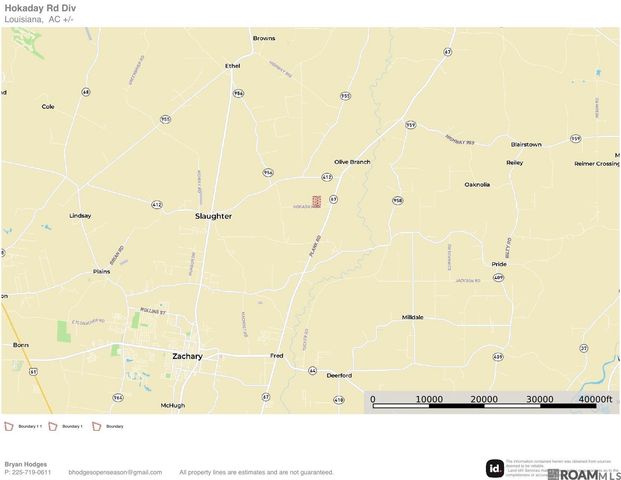Click the Blairstown place label
The image size is (621, 480).
(526, 144)
